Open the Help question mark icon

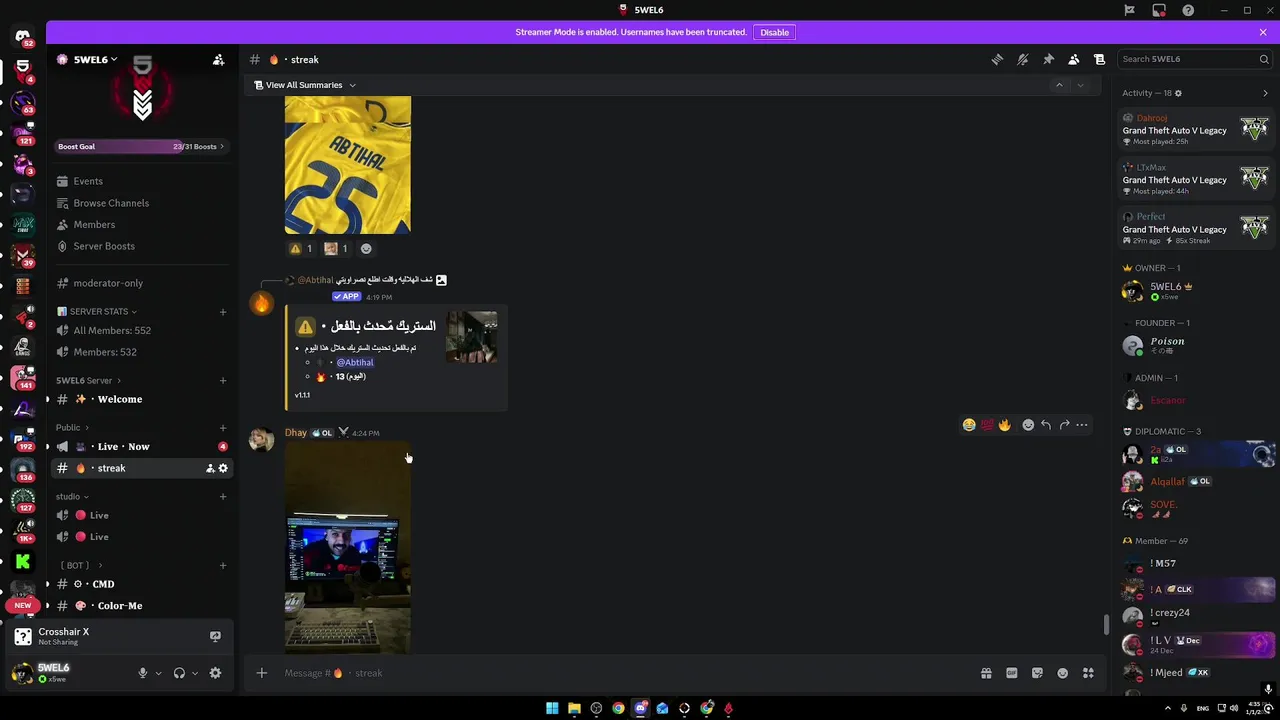[x=1188, y=10]
